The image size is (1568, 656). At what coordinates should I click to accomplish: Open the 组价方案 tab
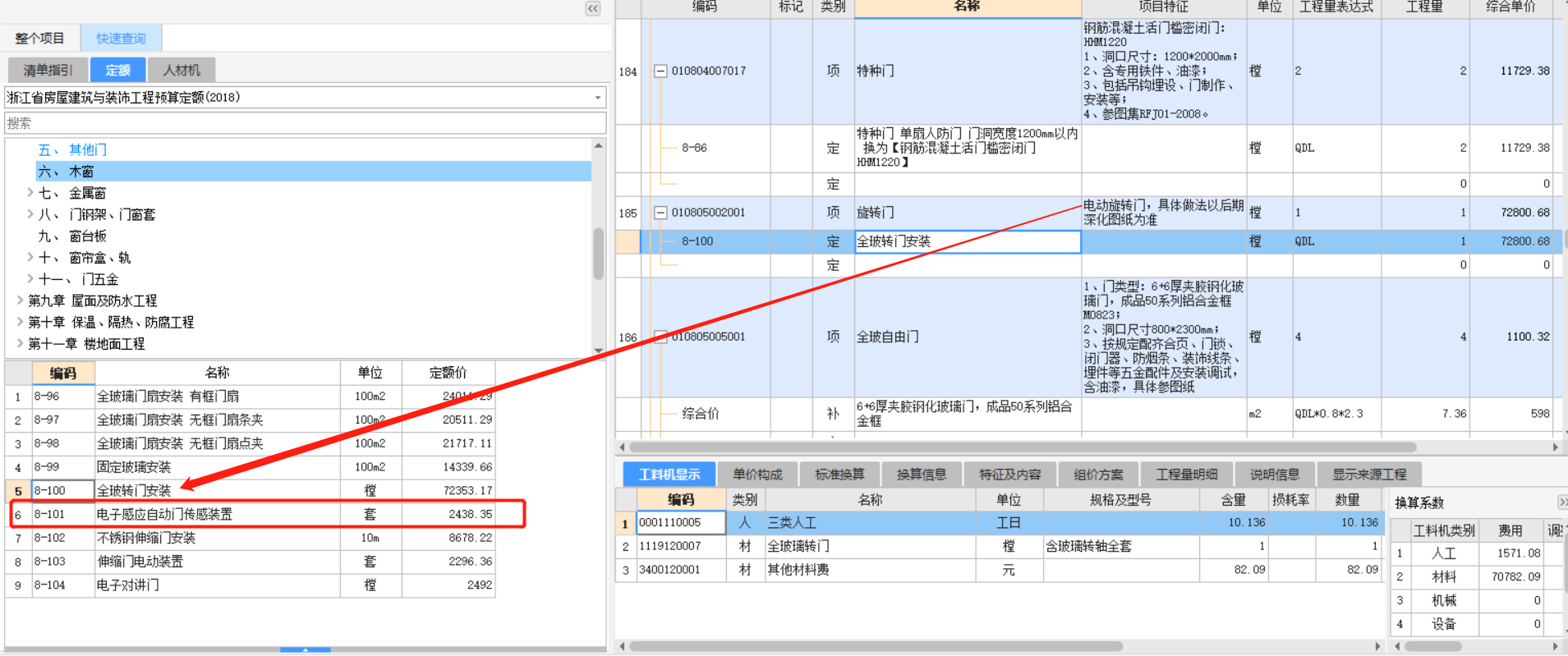(x=1098, y=475)
